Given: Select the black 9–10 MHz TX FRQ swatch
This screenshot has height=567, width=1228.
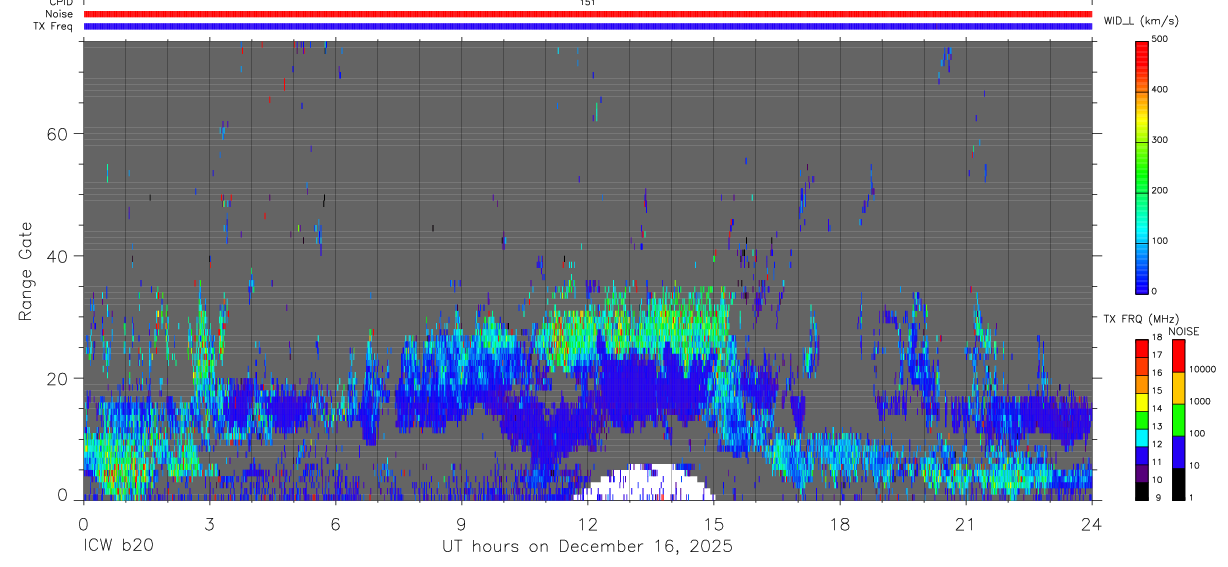Looking at the screenshot, I should tap(1142, 490).
